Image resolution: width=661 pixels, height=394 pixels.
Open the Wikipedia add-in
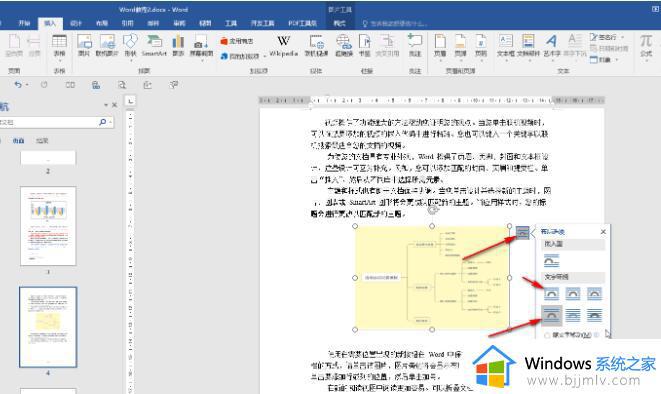[x=283, y=46]
